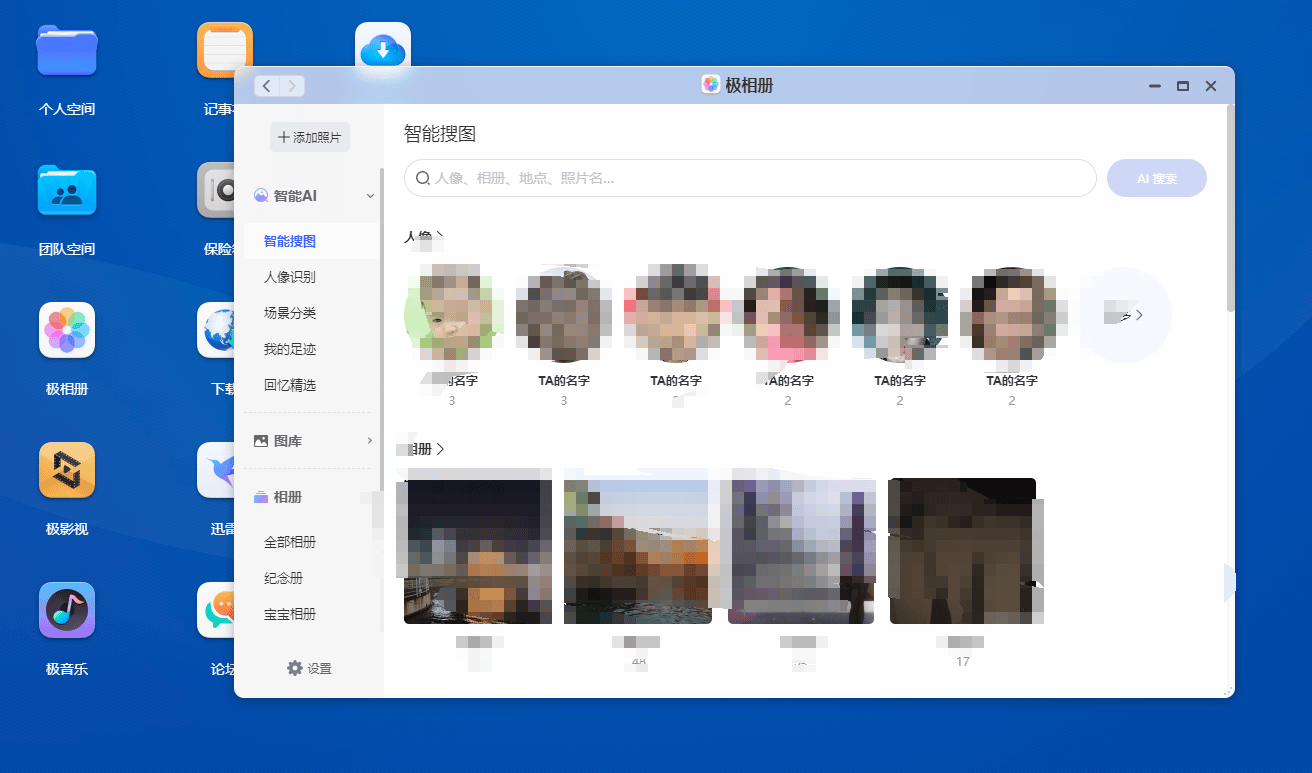The height and width of the screenshot is (773, 1312).
Task: Click the main panel vertical scrollbar
Action: click(x=1230, y=210)
